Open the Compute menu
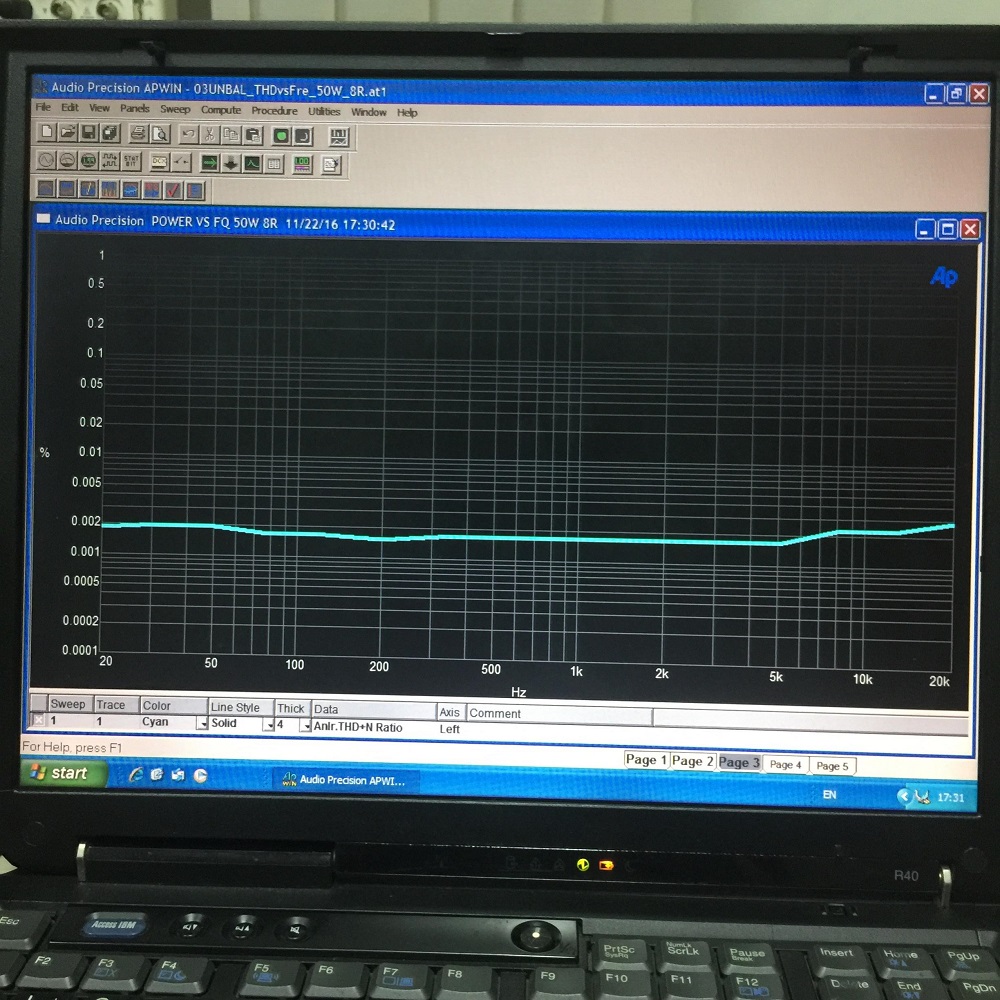 [x=221, y=110]
